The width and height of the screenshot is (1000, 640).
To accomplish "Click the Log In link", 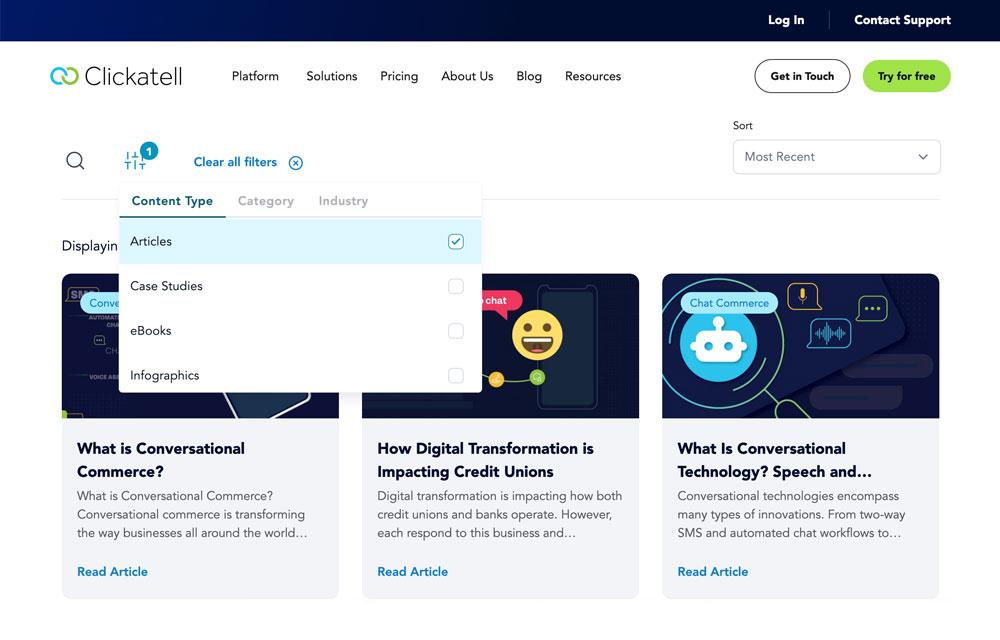I will click(786, 19).
